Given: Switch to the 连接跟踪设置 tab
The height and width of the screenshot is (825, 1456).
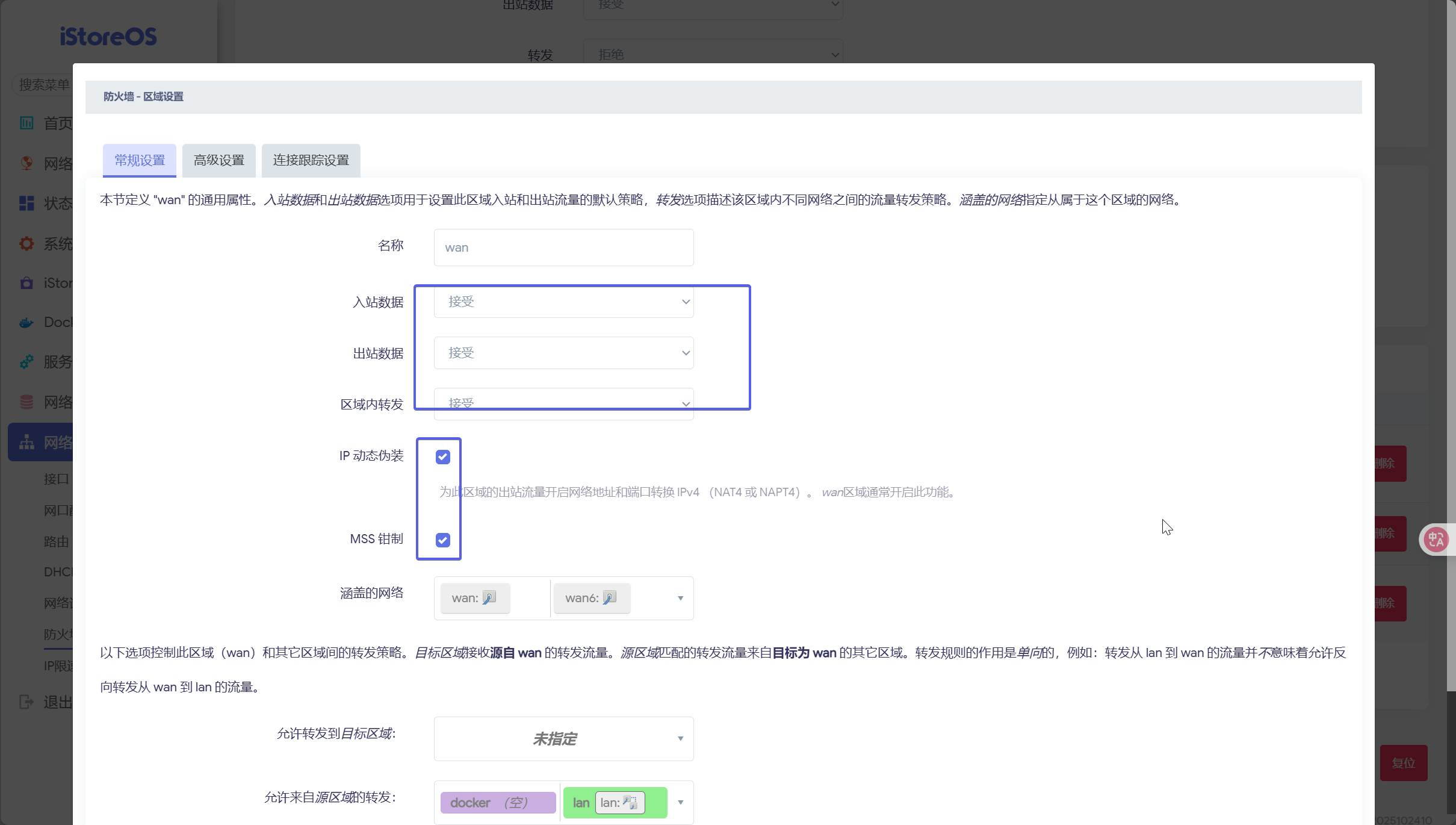Looking at the screenshot, I should coord(311,160).
